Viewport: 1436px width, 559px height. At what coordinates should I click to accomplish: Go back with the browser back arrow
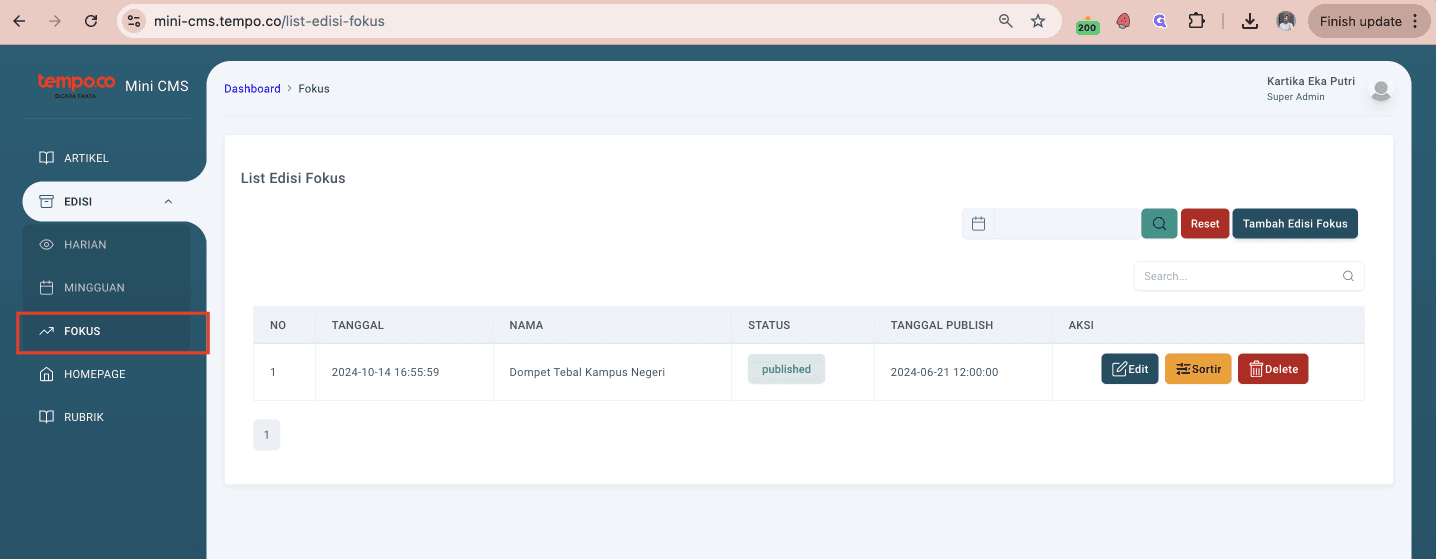pos(19,21)
